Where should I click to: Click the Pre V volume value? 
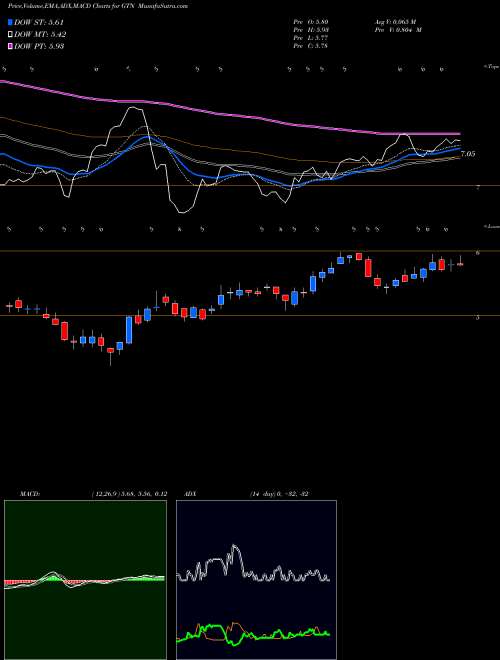click(x=400, y=30)
